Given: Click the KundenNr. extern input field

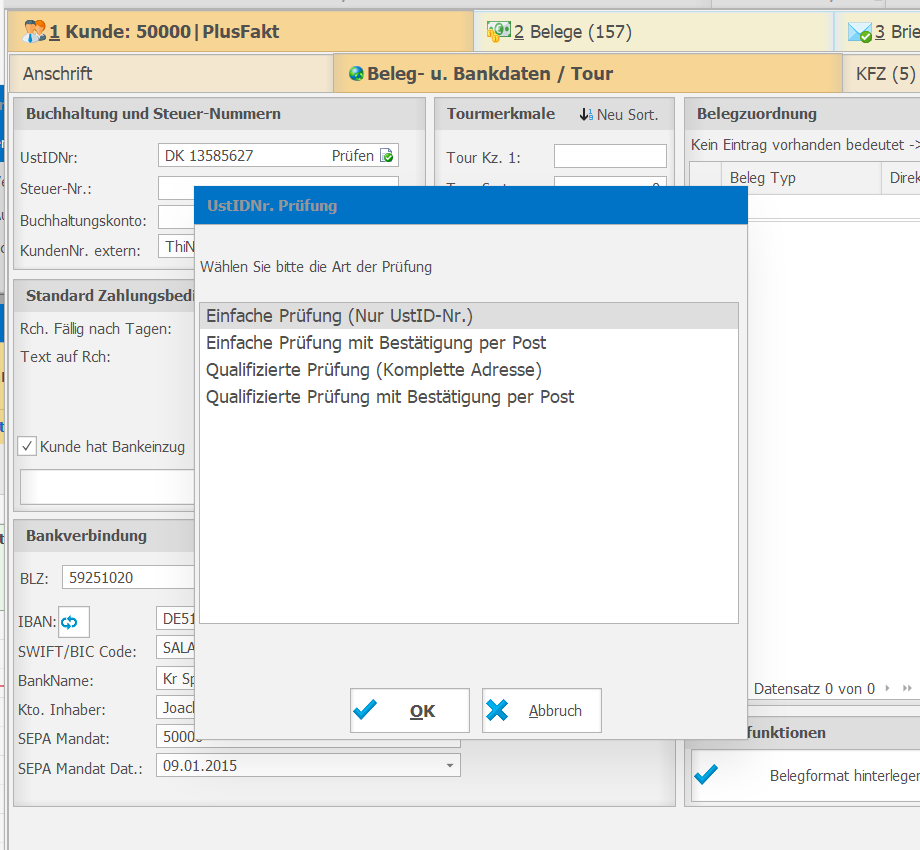Looking at the screenshot, I should pyautogui.click(x=176, y=246).
